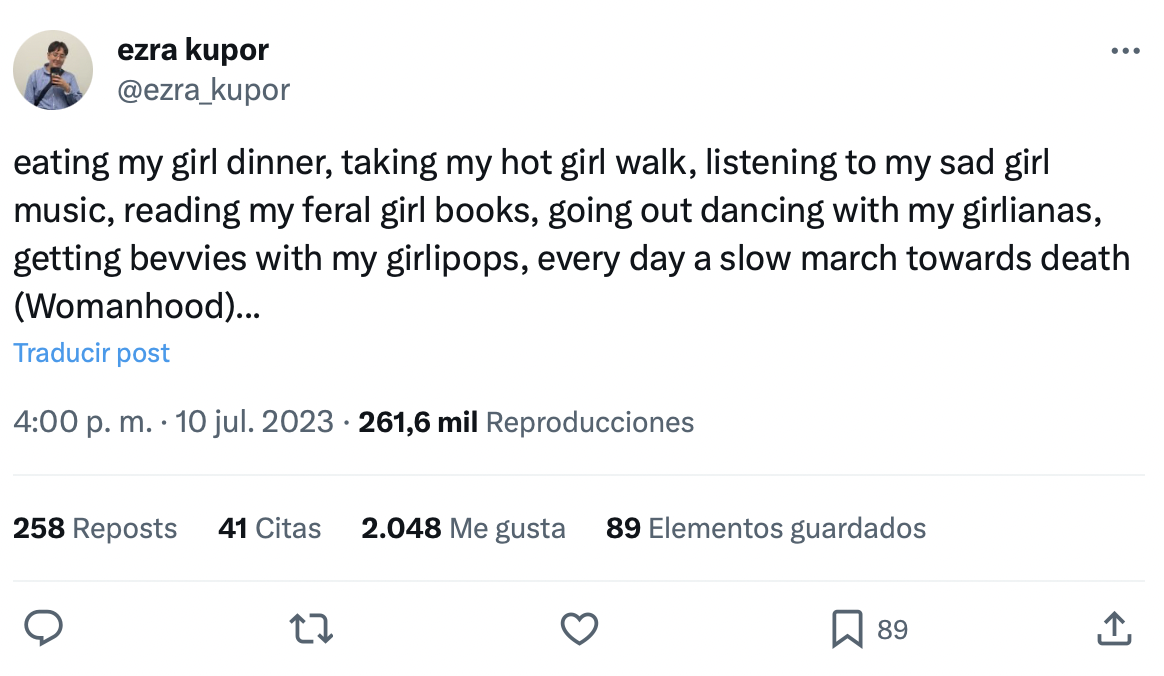Show the 2.048 Me gusta likes
This screenshot has width=1164, height=676.
(463, 528)
